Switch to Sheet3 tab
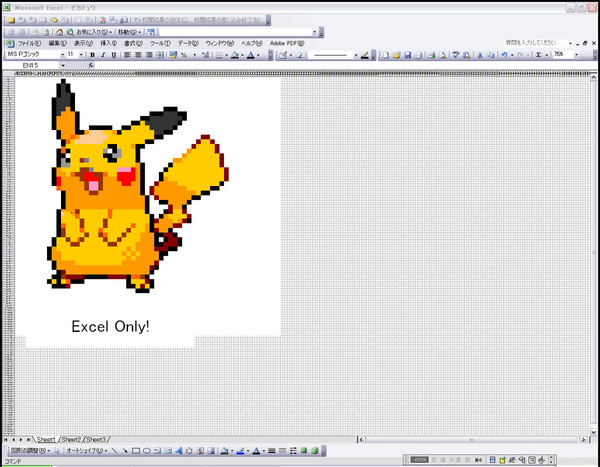 (x=96, y=439)
